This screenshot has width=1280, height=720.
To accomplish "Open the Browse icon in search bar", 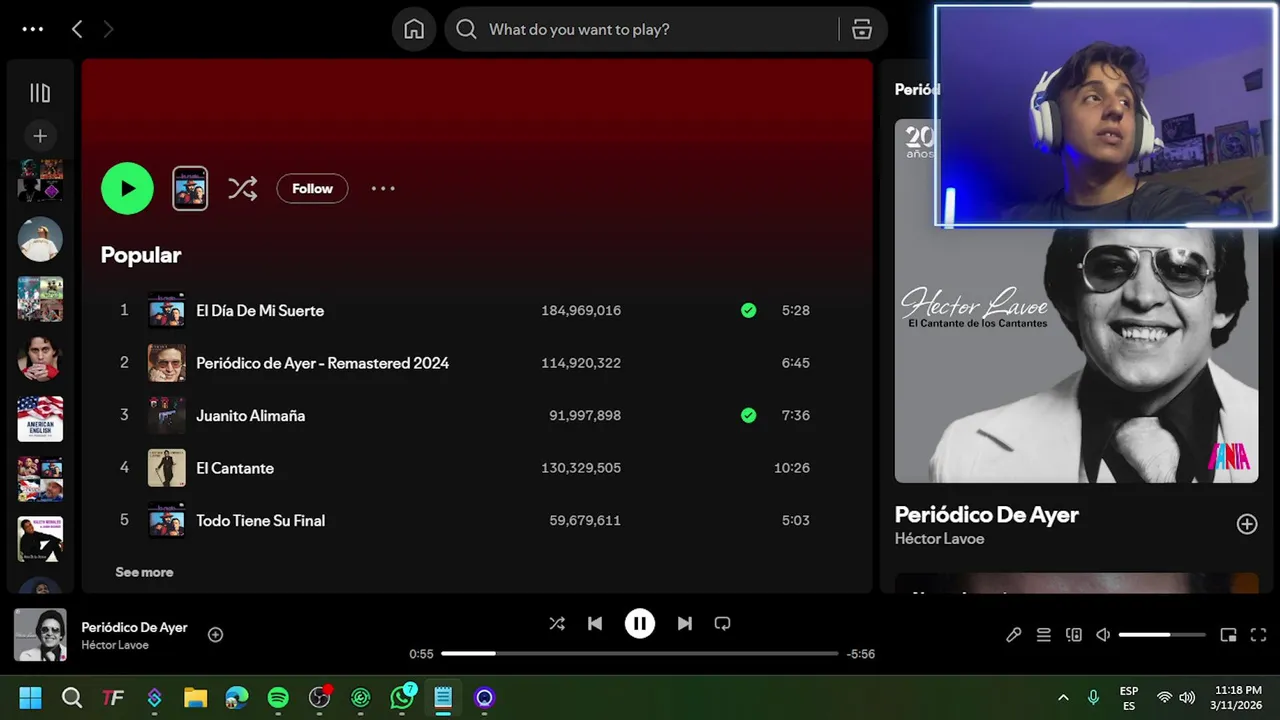I will pyautogui.click(x=862, y=29).
